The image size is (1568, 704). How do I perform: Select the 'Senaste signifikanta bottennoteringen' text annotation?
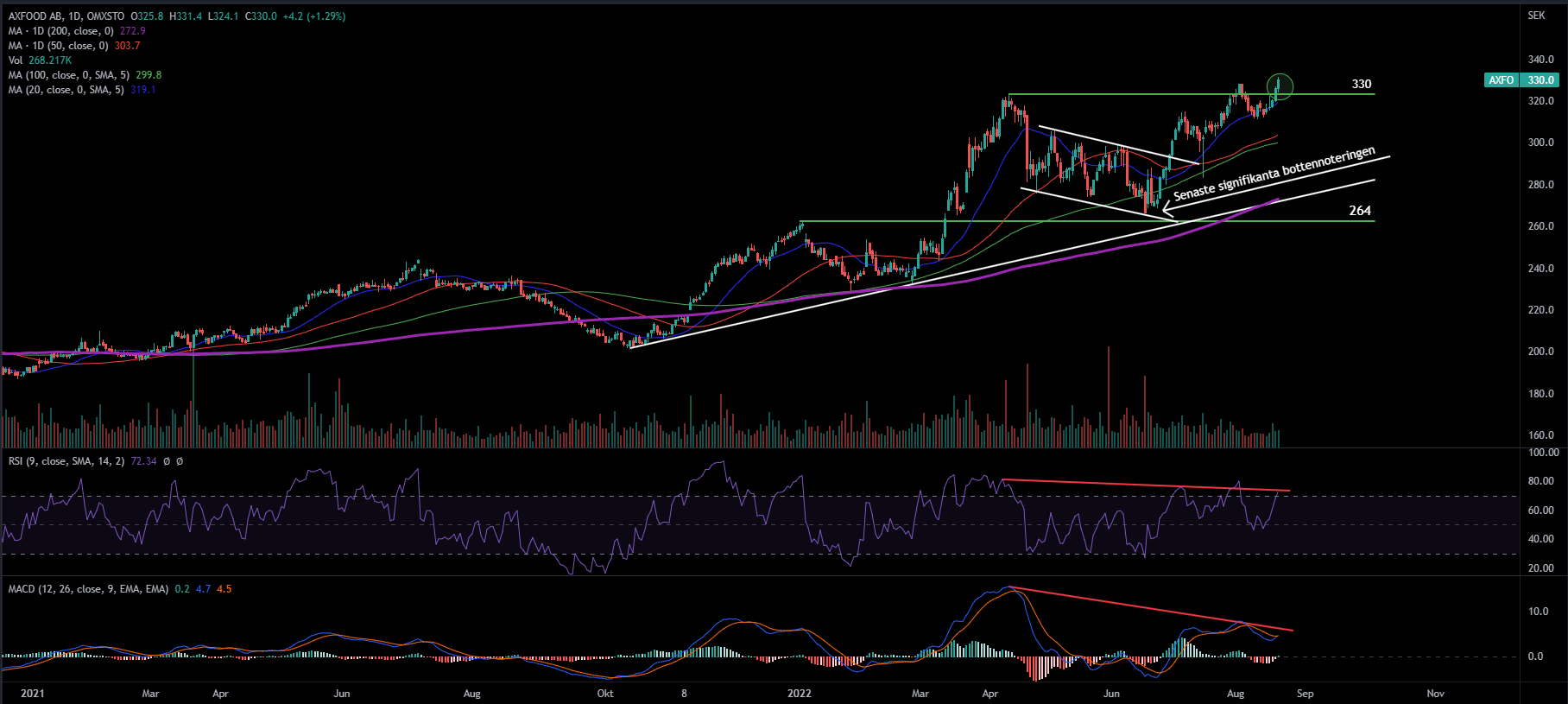[1274, 174]
